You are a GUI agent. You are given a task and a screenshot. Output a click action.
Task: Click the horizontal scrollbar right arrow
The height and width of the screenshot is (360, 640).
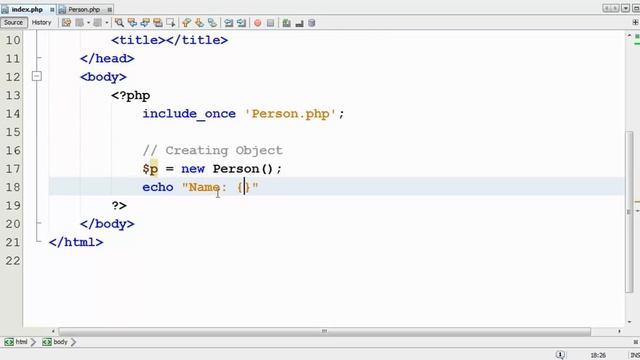point(619,331)
